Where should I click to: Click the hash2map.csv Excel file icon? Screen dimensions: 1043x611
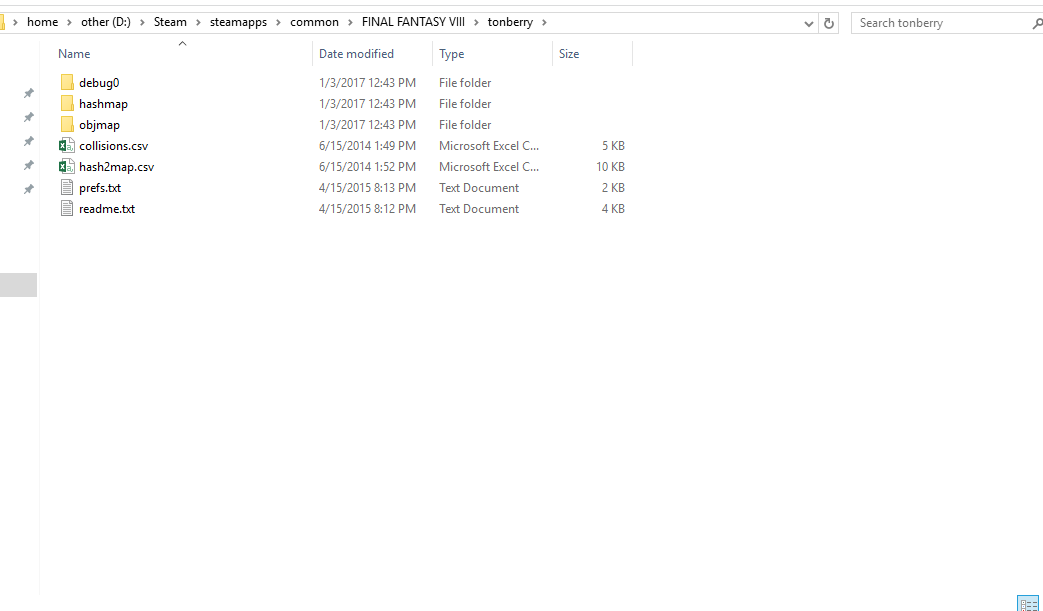[x=67, y=166]
